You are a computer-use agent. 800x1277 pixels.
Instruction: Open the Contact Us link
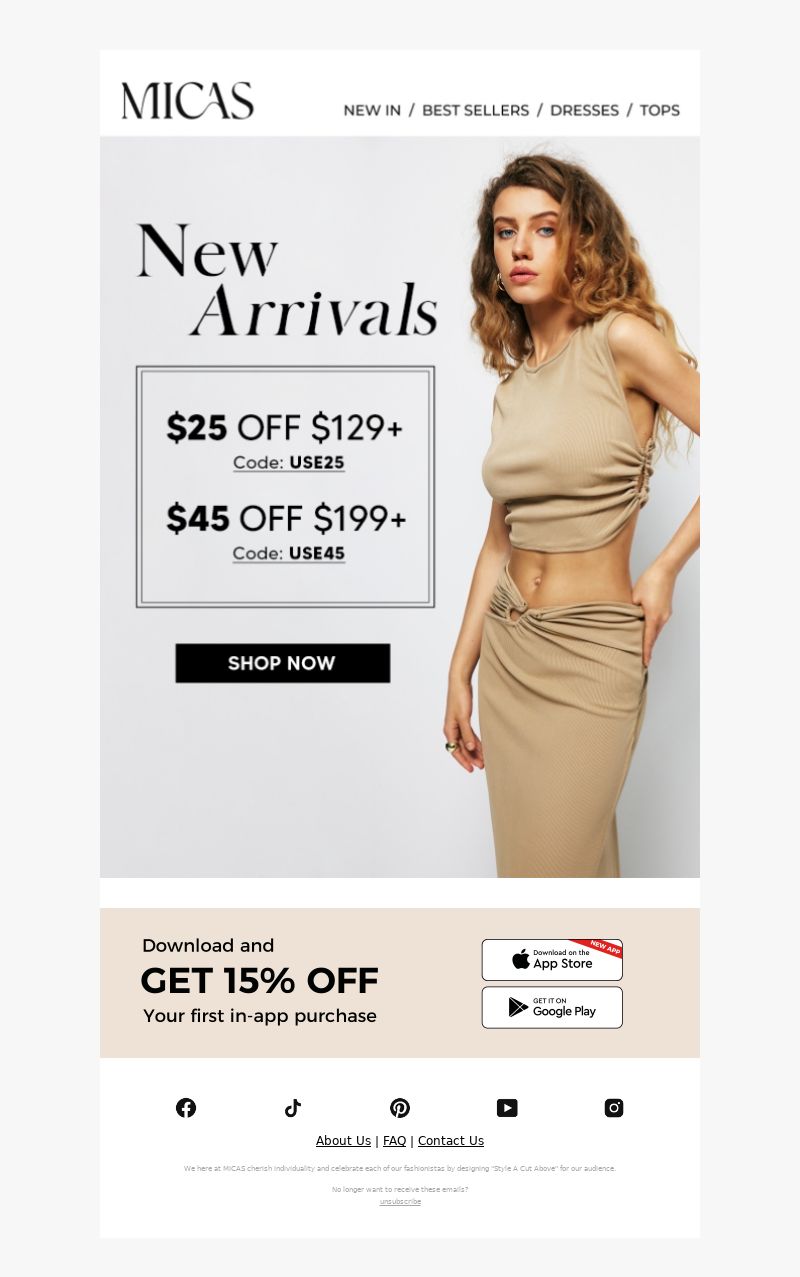(451, 1141)
